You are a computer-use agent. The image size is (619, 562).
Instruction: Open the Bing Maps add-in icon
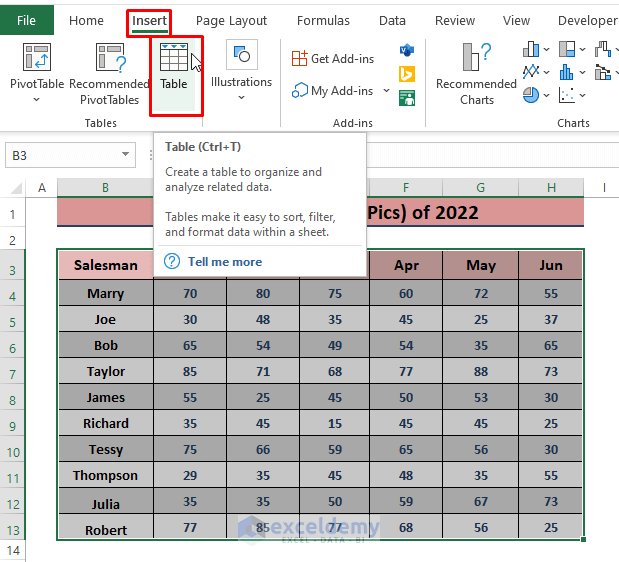tap(407, 74)
